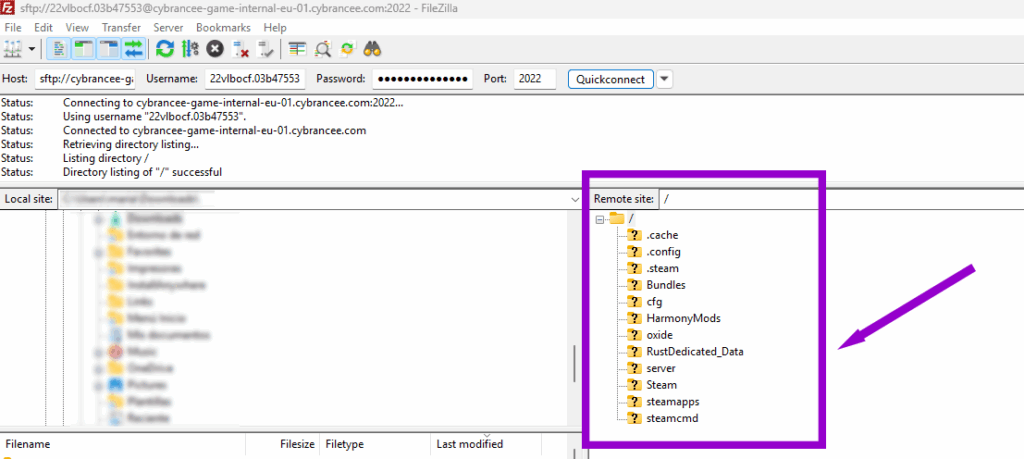Refresh file and folder lists
Screen dimensions: 1024x459
(165, 49)
